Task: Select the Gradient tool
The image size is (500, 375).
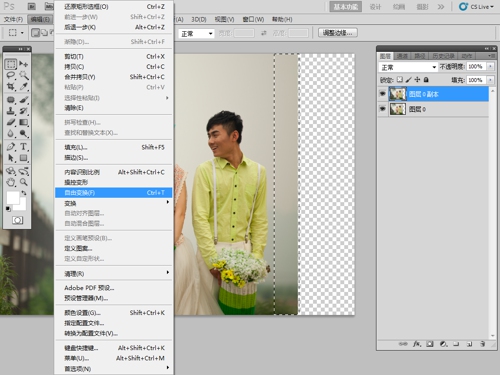Action: point(23,122)
